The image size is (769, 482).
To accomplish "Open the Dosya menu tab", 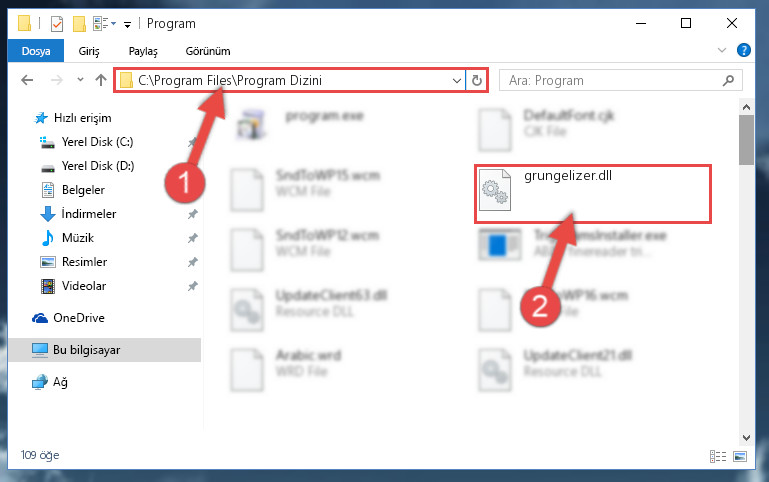I will click(x=36, y=51).
